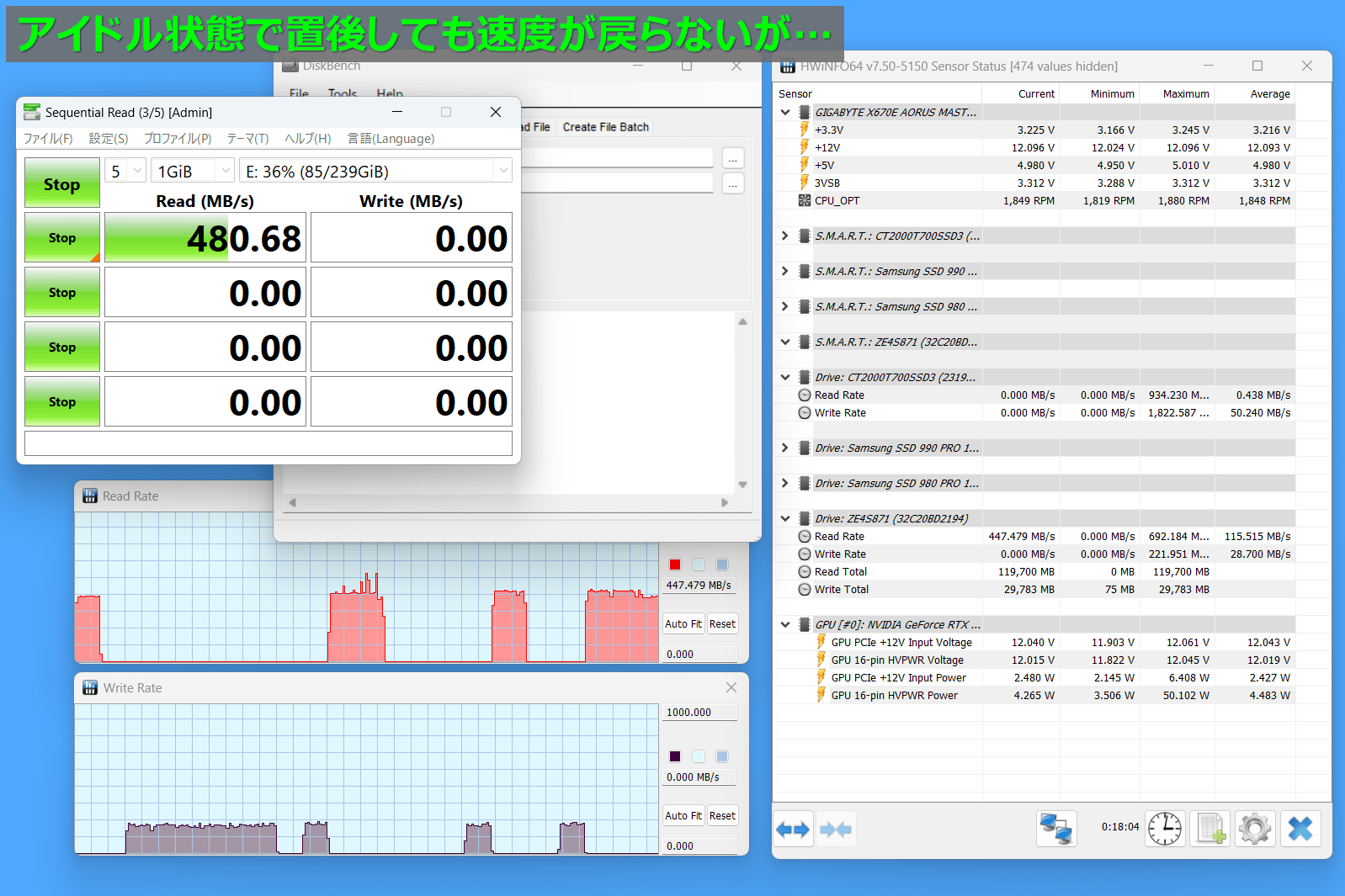The height and width of the screenshot is (896, 1345).
Task: Click Auto Fit in the Read Rate graph
Action: click(683, 624)
